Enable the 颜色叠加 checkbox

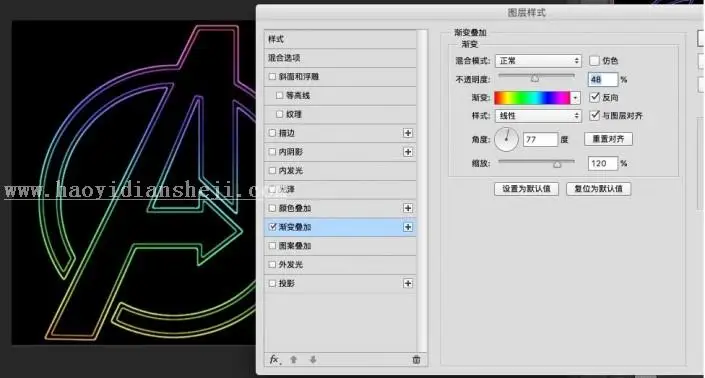point(272,208)
